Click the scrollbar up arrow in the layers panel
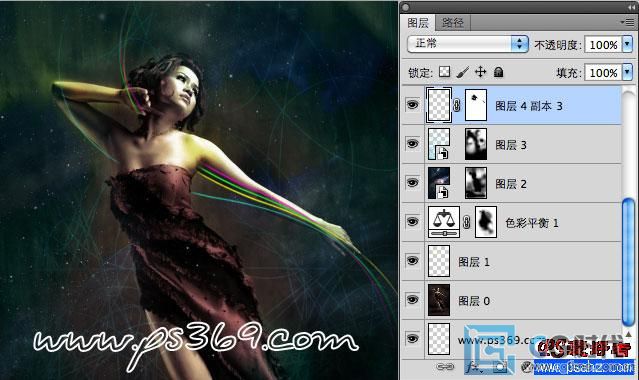639x380 pixels. 628,334
